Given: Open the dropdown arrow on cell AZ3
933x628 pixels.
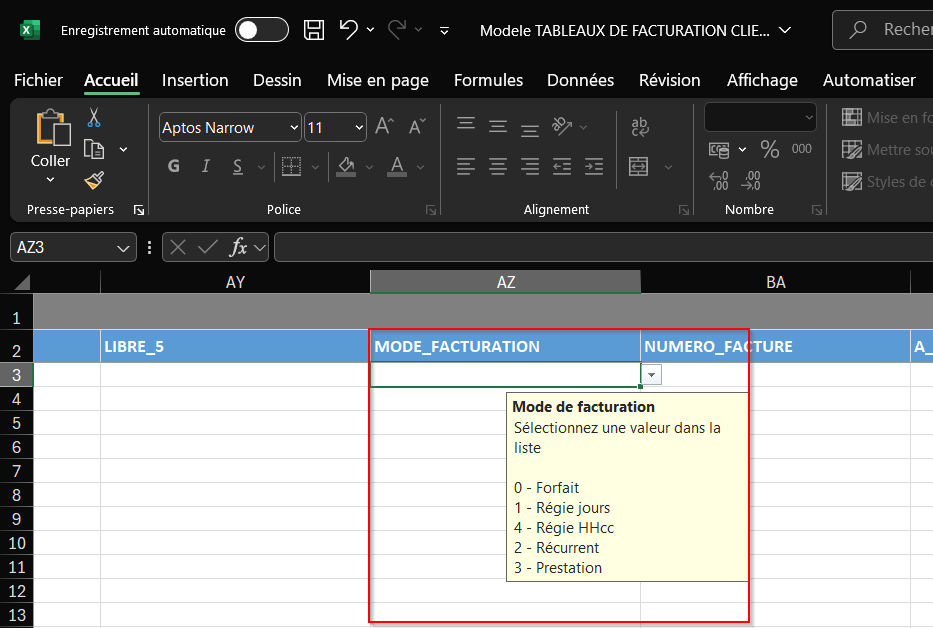Looking at the screenshot, I should [x=652, y=374].
